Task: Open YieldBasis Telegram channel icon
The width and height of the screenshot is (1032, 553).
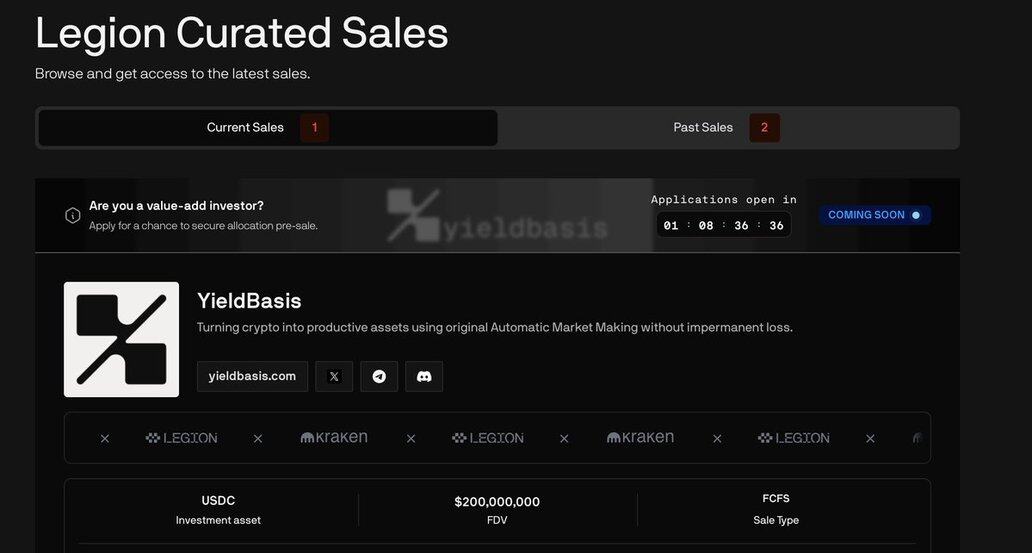Action: coord(379,377)
